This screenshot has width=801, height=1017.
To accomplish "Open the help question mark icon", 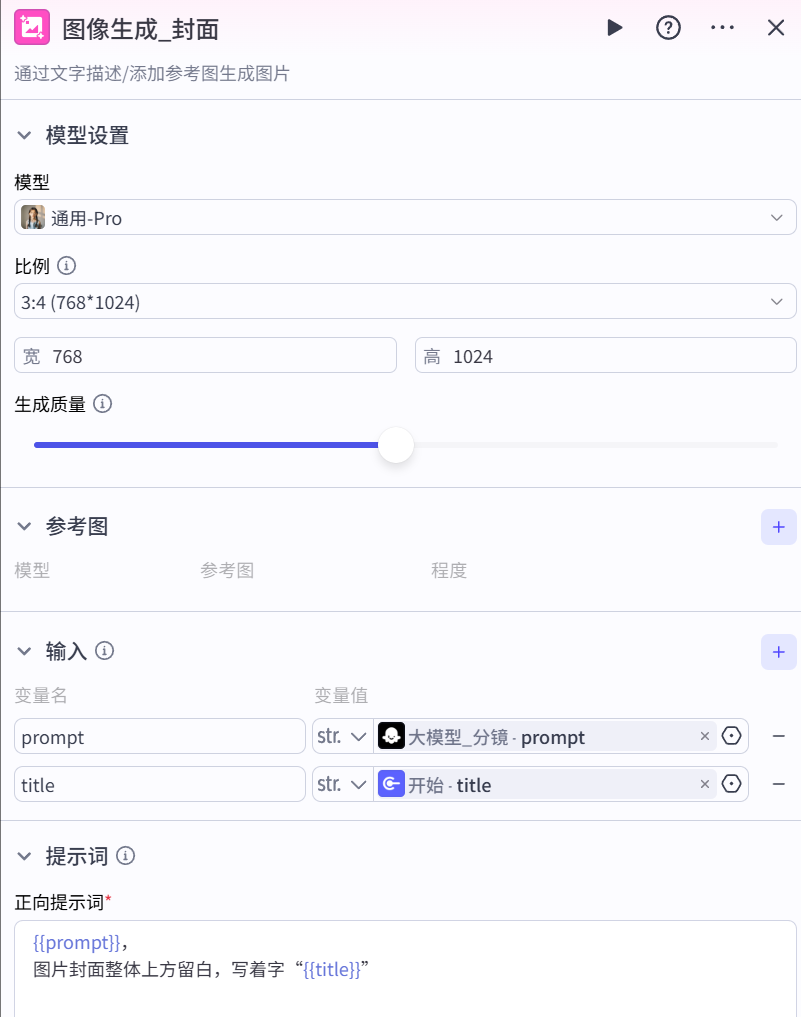I will coord(668,28).
